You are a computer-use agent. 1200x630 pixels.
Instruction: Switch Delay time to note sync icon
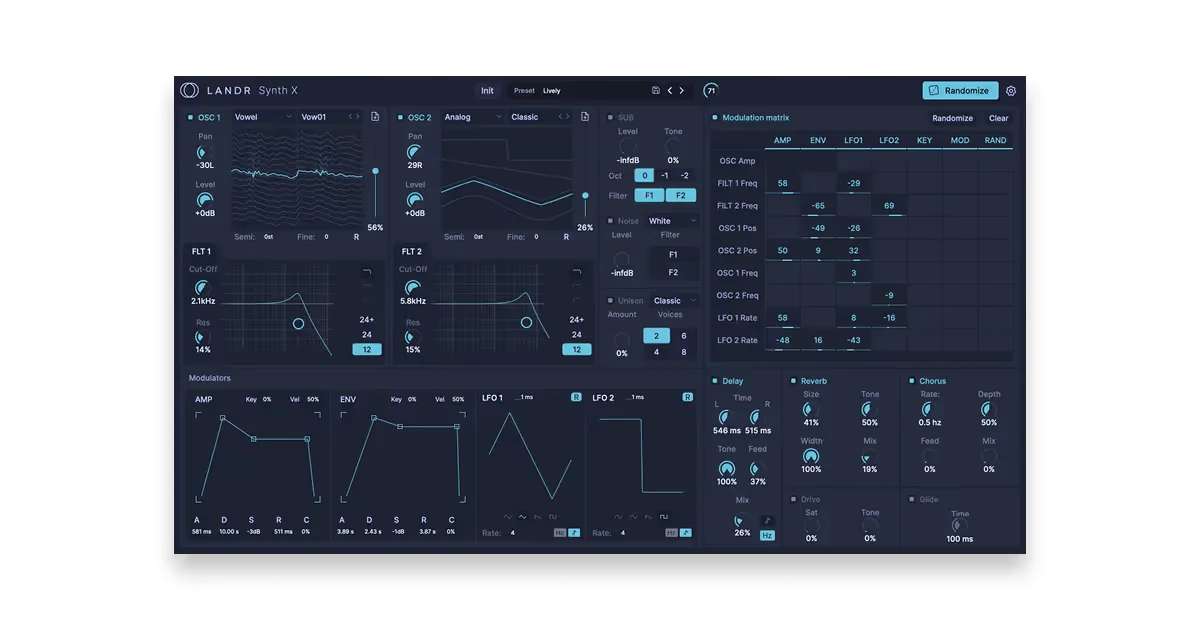[x=767, y=520]
